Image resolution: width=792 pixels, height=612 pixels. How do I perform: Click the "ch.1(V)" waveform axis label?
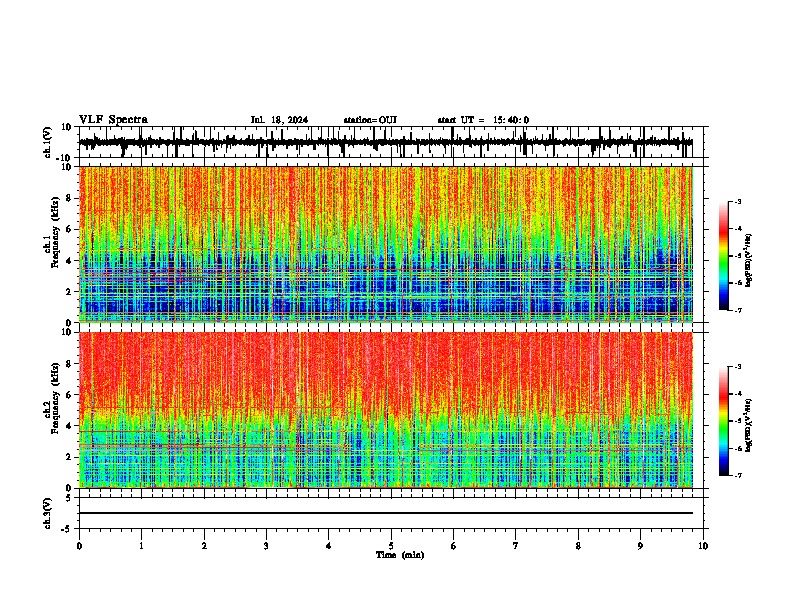click(x=48, y=142)
